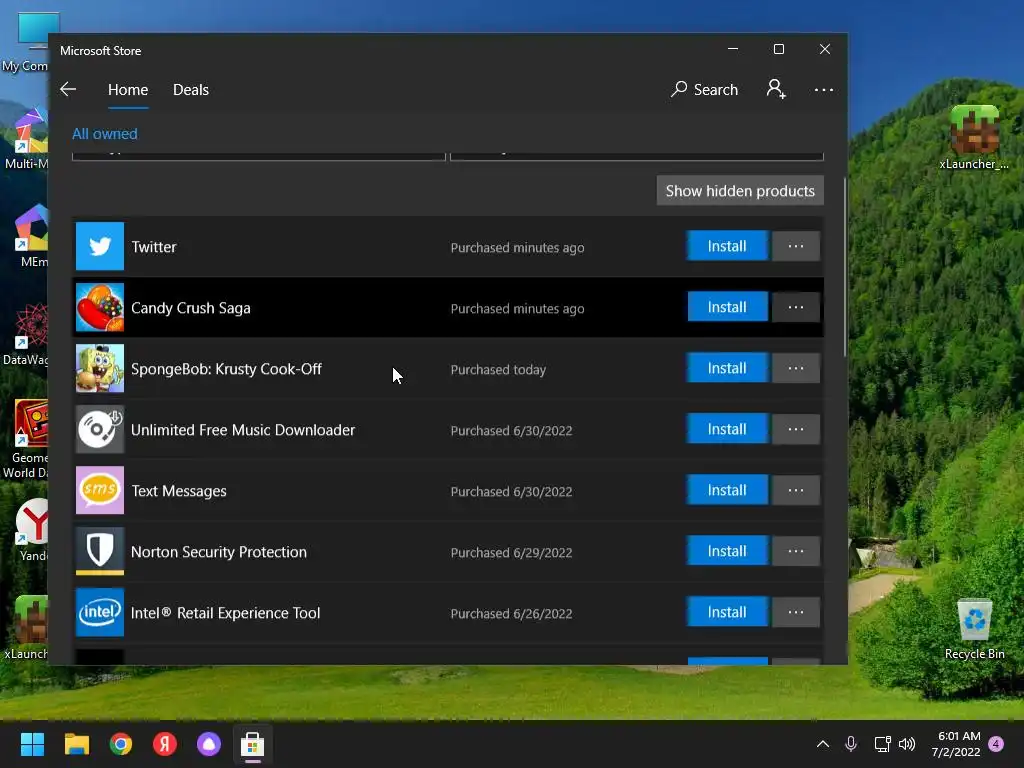Select the Yandex Browser desktop shortcut

point(31,530)
